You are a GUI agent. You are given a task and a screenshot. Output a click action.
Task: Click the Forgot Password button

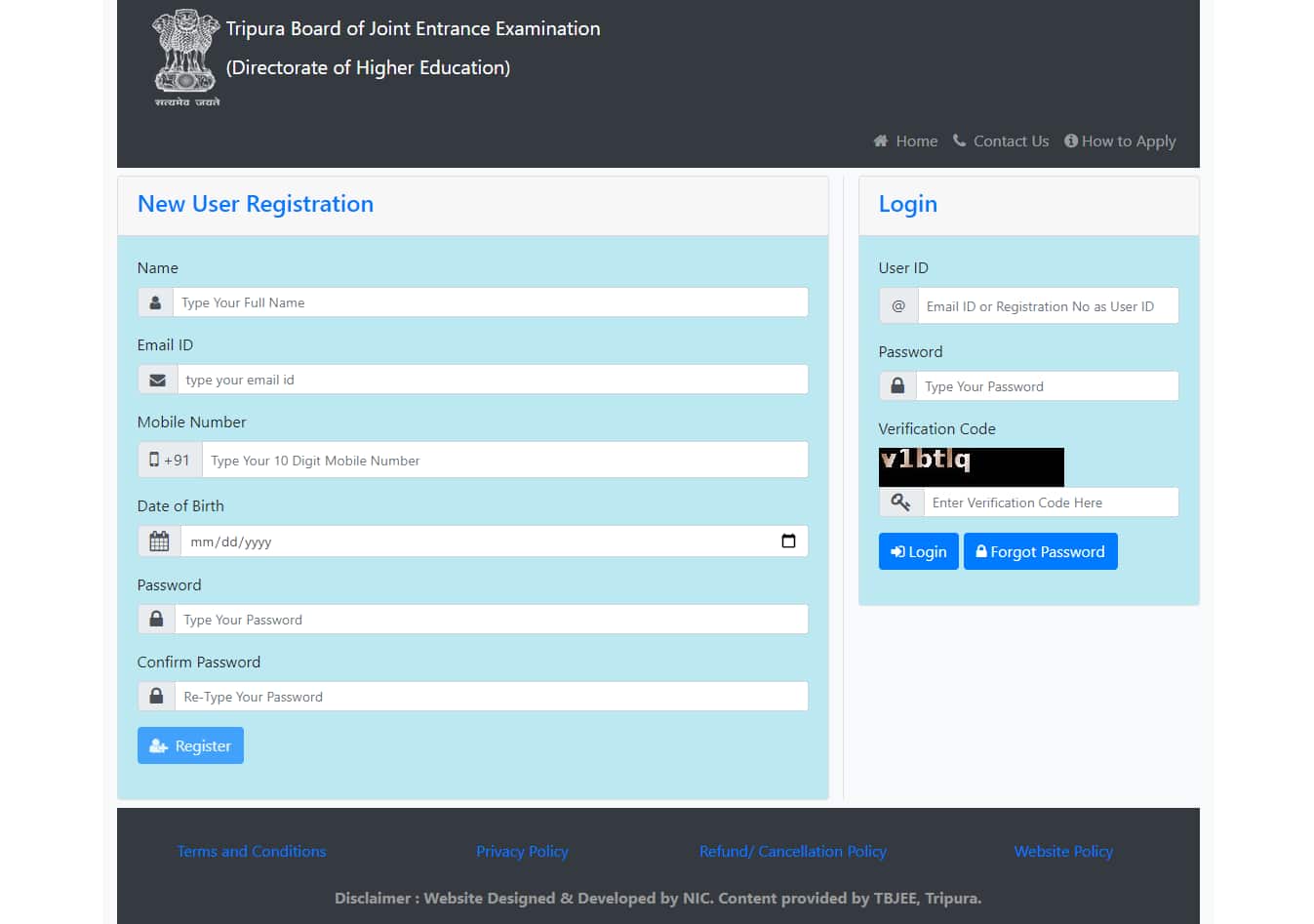click(1040, 551)
